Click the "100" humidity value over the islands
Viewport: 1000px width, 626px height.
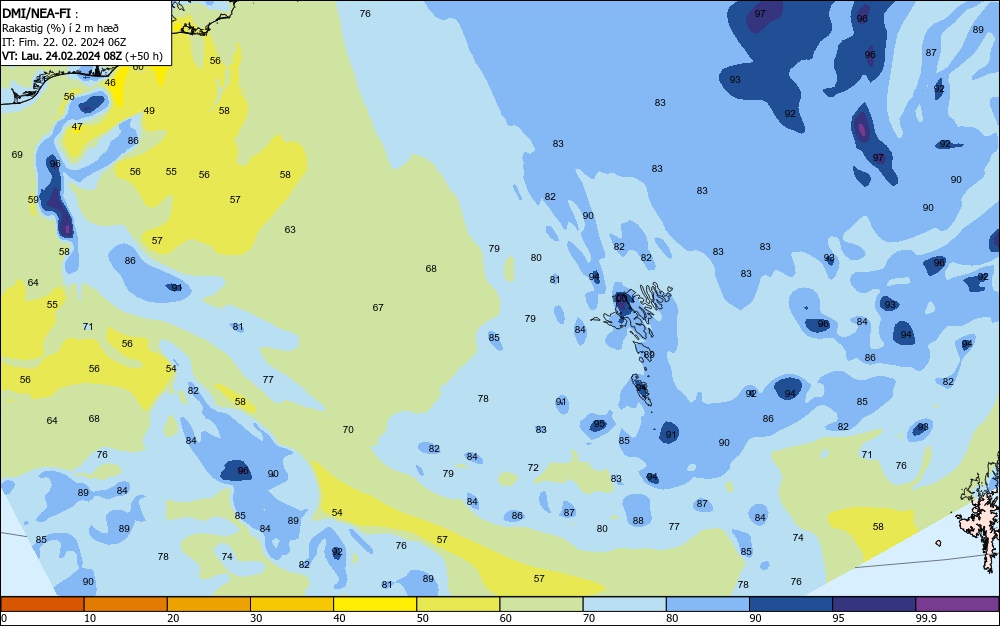tap(619, 298)
